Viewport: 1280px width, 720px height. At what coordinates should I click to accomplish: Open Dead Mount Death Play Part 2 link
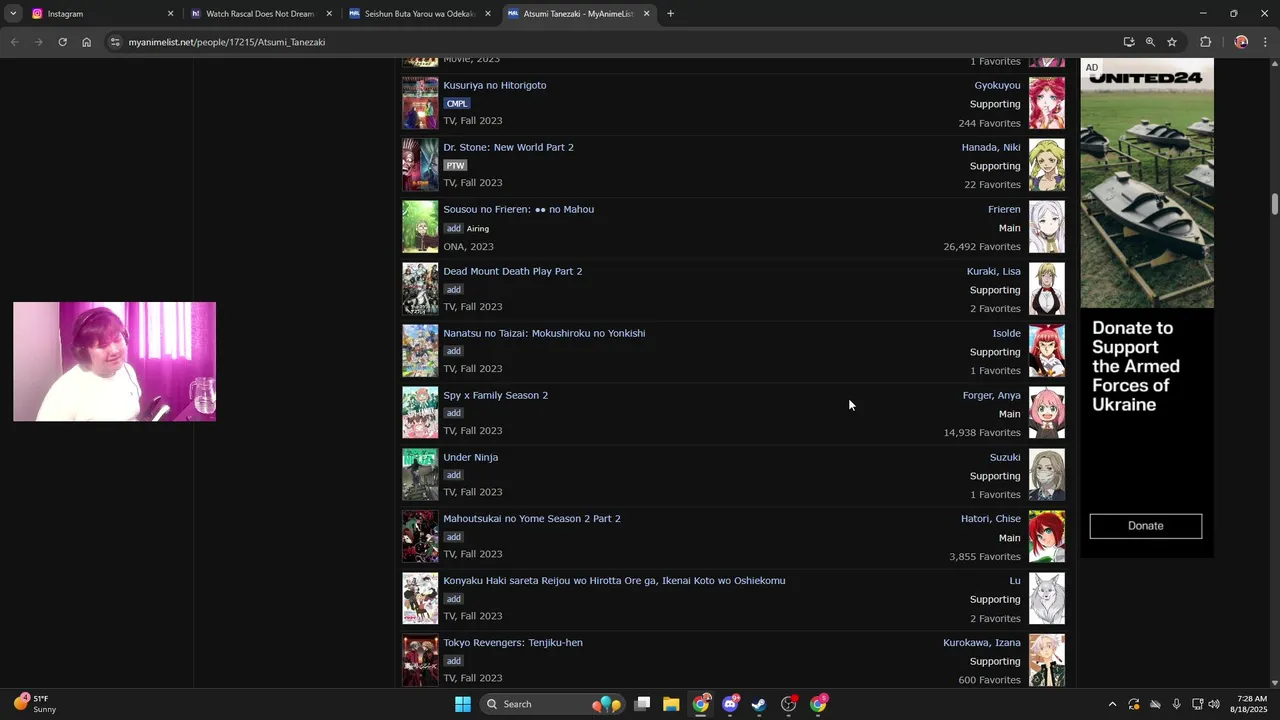(x=512, y=271)
